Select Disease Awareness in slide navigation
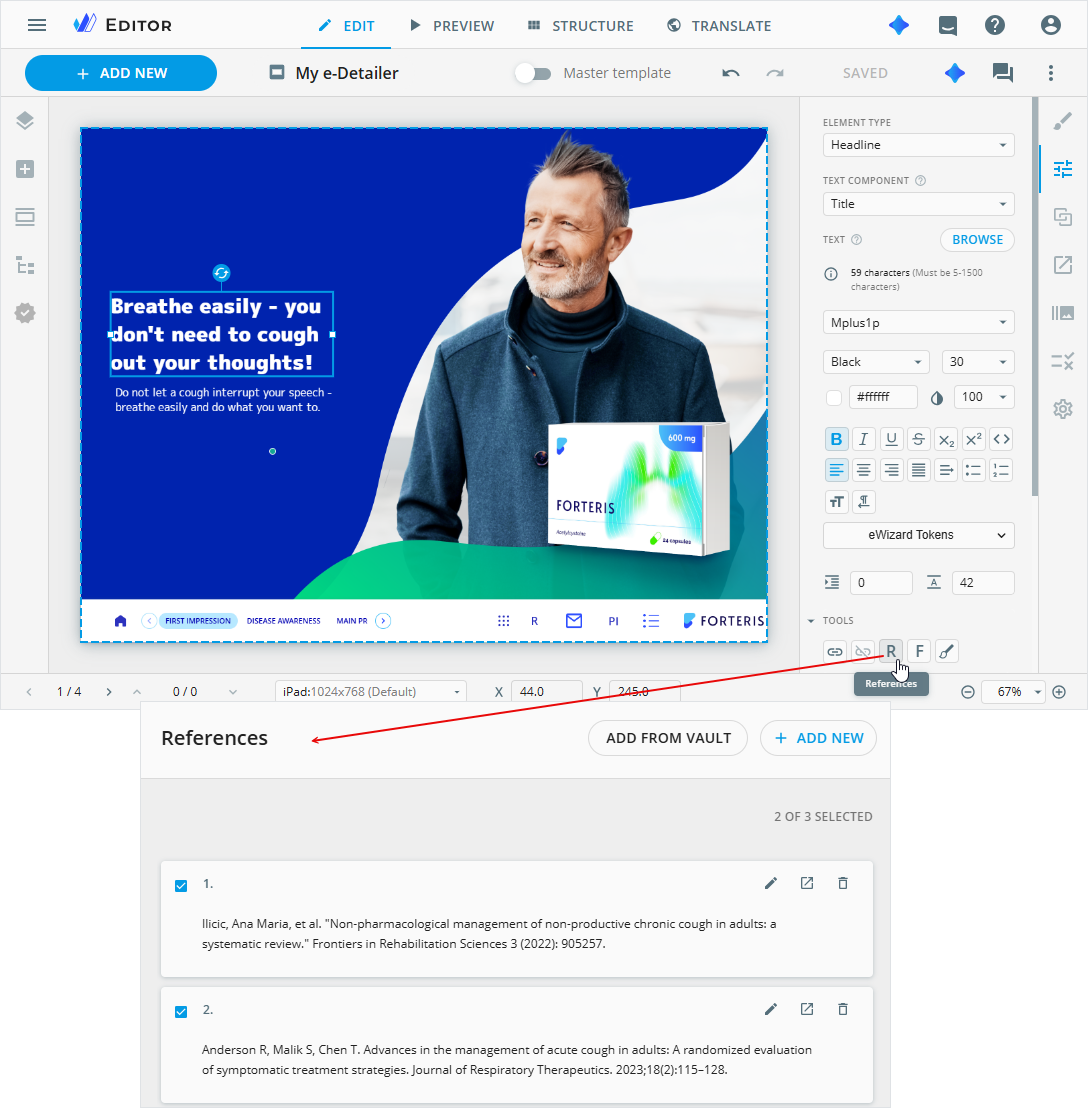The image size is (1088, 1108). tap(283, 620)
